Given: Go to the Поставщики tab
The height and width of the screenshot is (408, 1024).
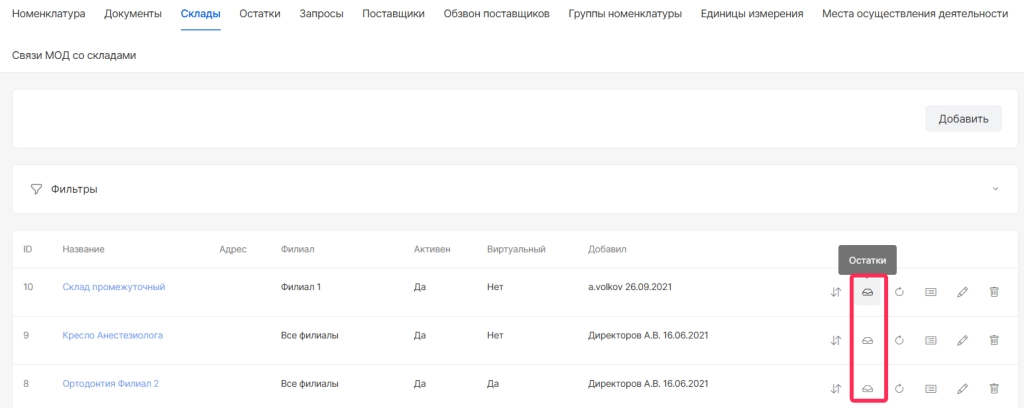Looking at the screenshot, I should [x=393, y=14].
